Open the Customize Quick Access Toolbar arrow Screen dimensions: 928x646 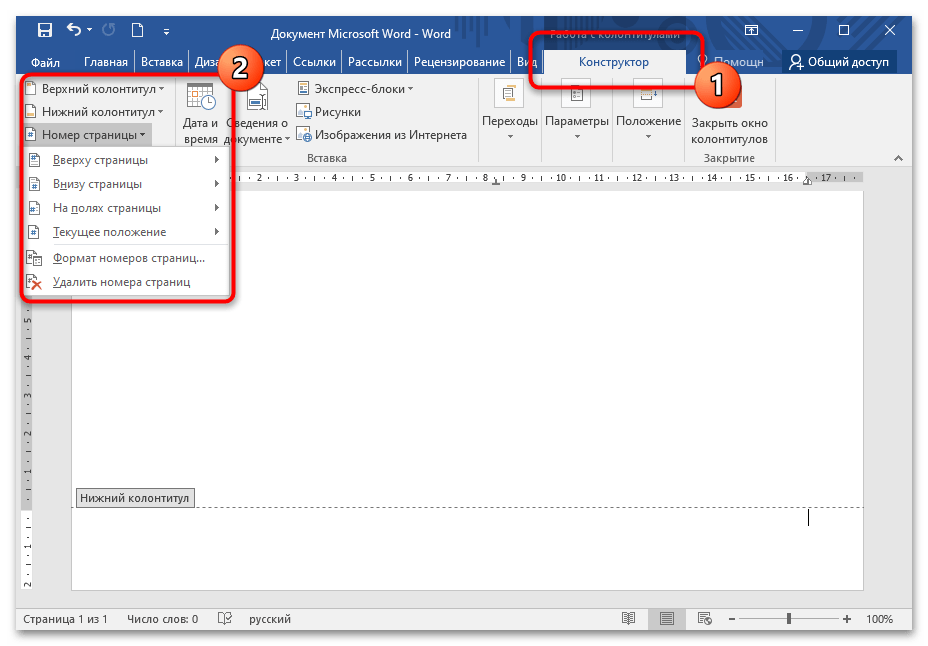[x=166, y=32]
